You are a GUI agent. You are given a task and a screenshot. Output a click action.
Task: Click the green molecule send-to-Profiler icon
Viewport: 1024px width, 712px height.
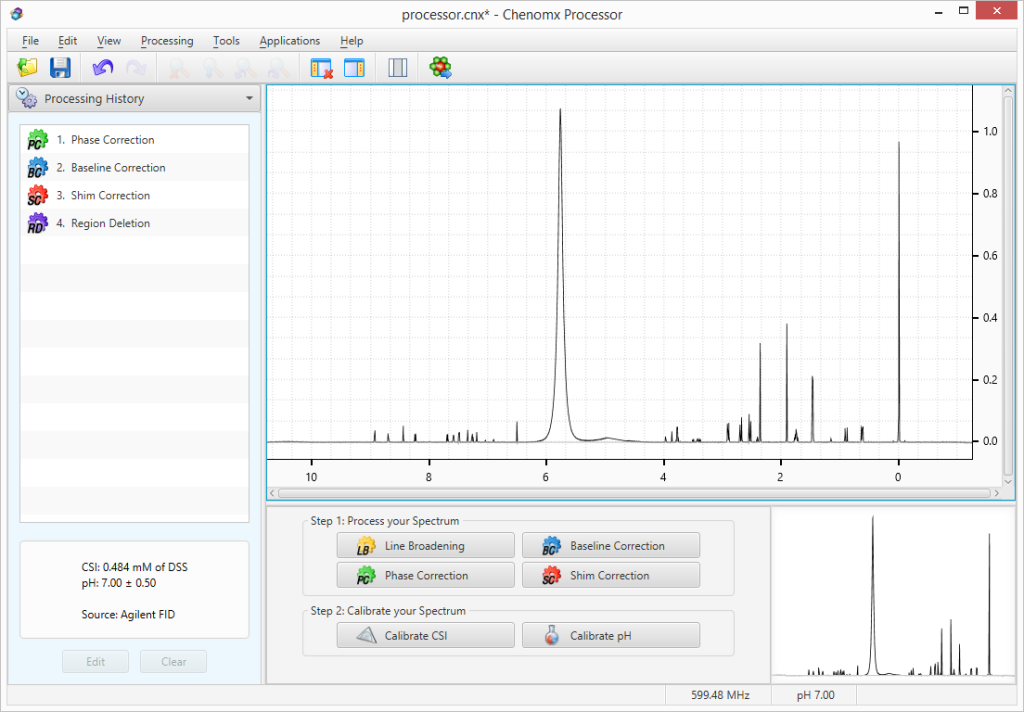click(441, 68)
